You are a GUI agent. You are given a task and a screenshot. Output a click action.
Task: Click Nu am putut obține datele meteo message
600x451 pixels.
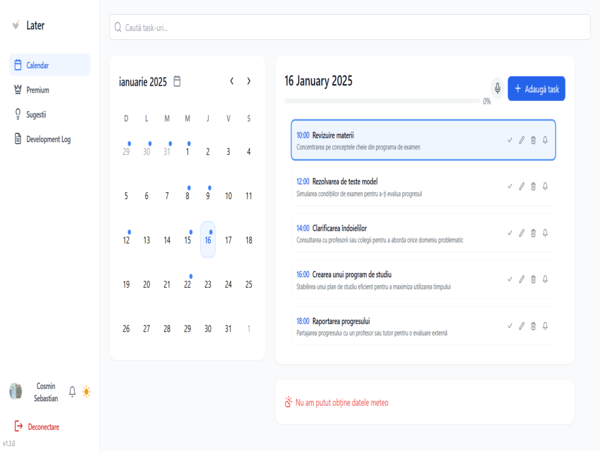coord(342,402)
